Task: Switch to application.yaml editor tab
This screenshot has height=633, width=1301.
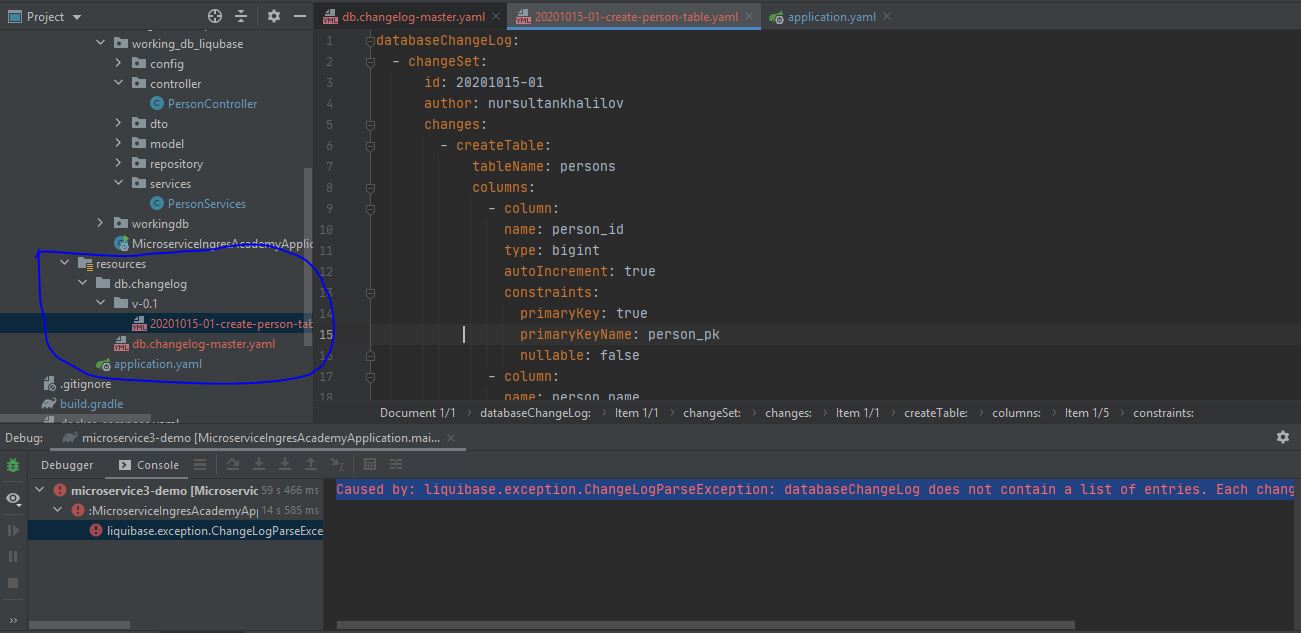Action: click(x=831, y=17)
